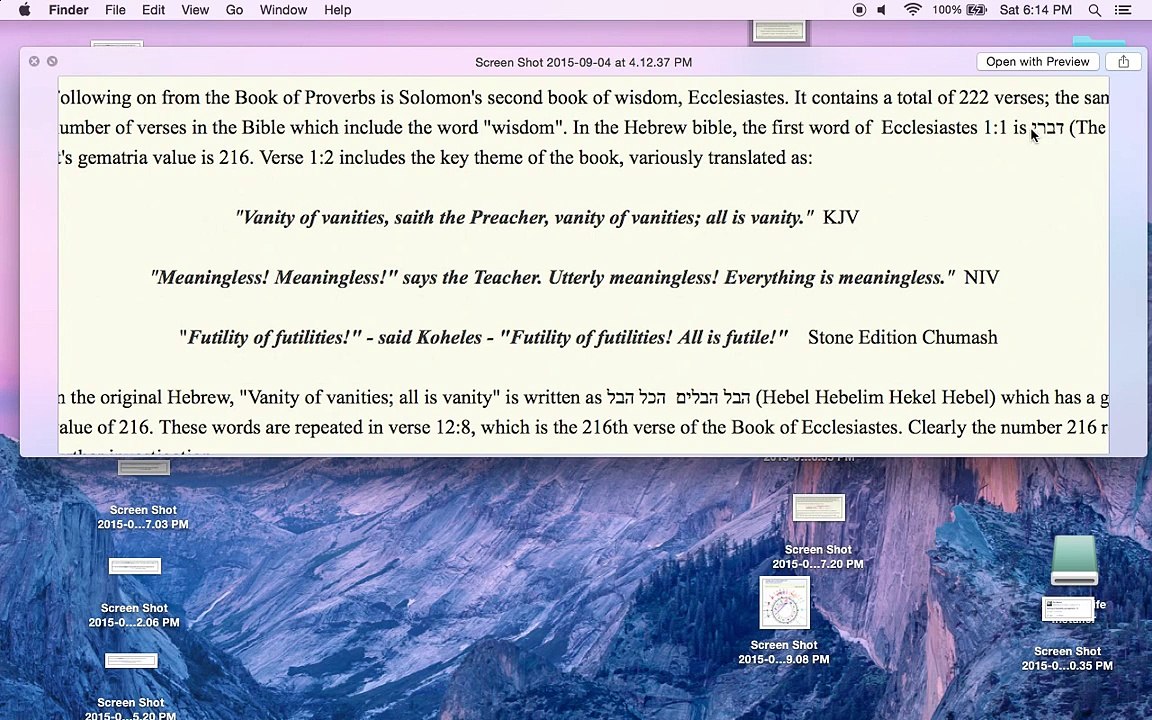Open the File menu
1152x720 pixels.
[x=115, y=10]
